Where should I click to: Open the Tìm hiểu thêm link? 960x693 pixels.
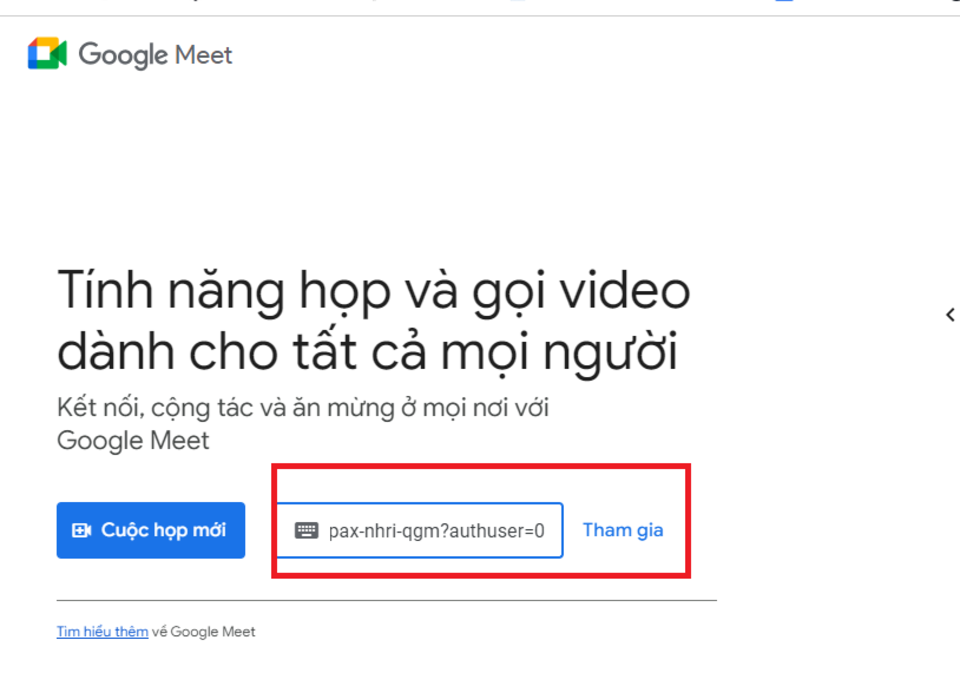(102, 632)
